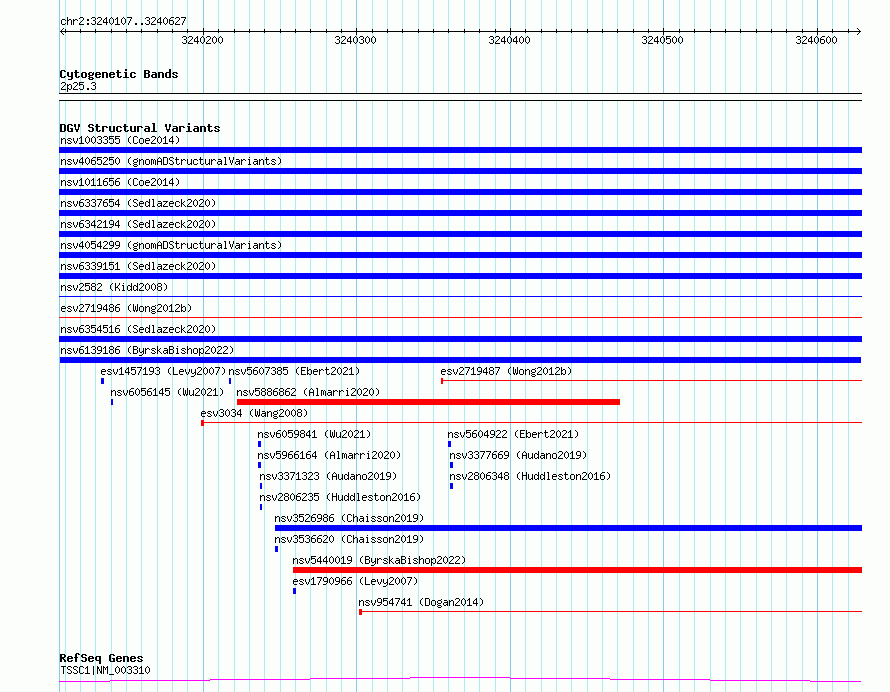The width and height of the screenshot is (890, 692).
Task: Click the nsv1003355 (Coe2014) variant bar
Action: (460, 150)
